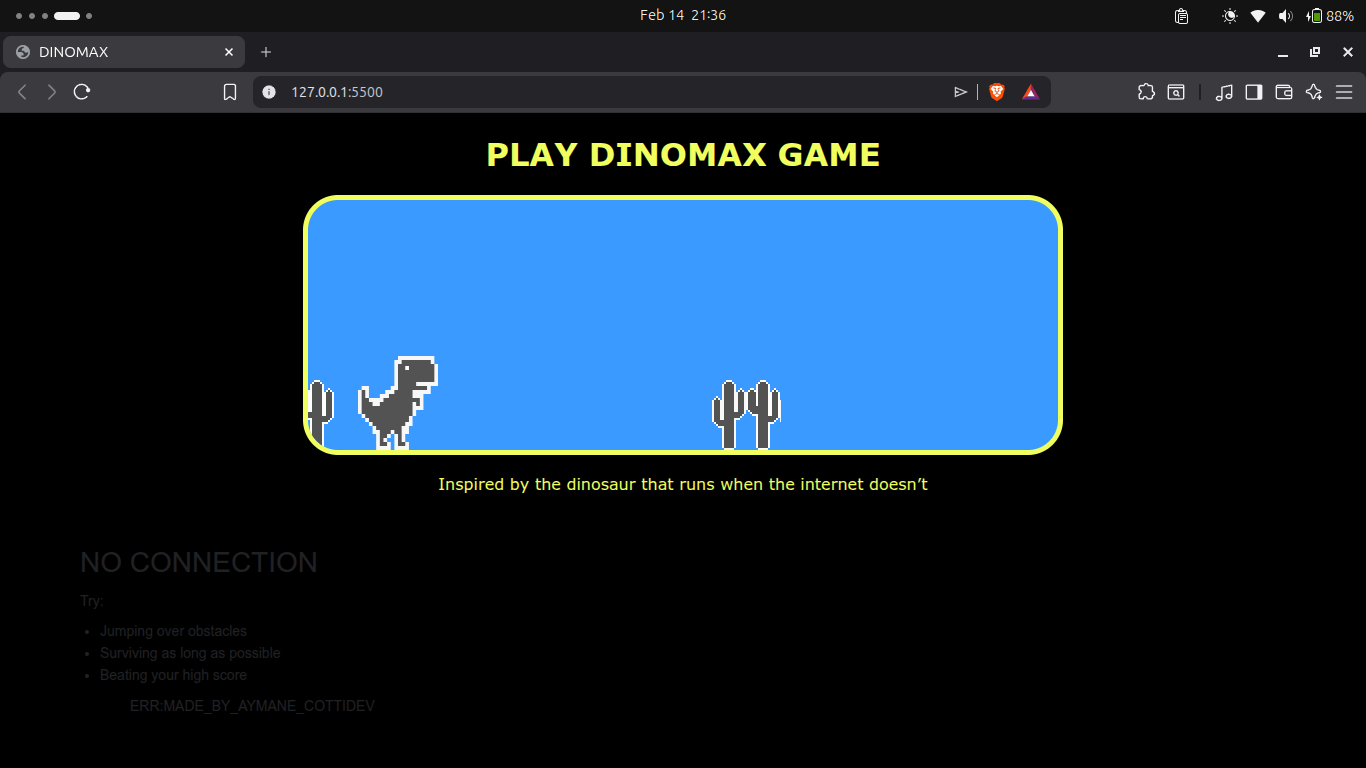Open Brave Wallet from the toolbar

pyautogui.click(x=1284, y=92)
